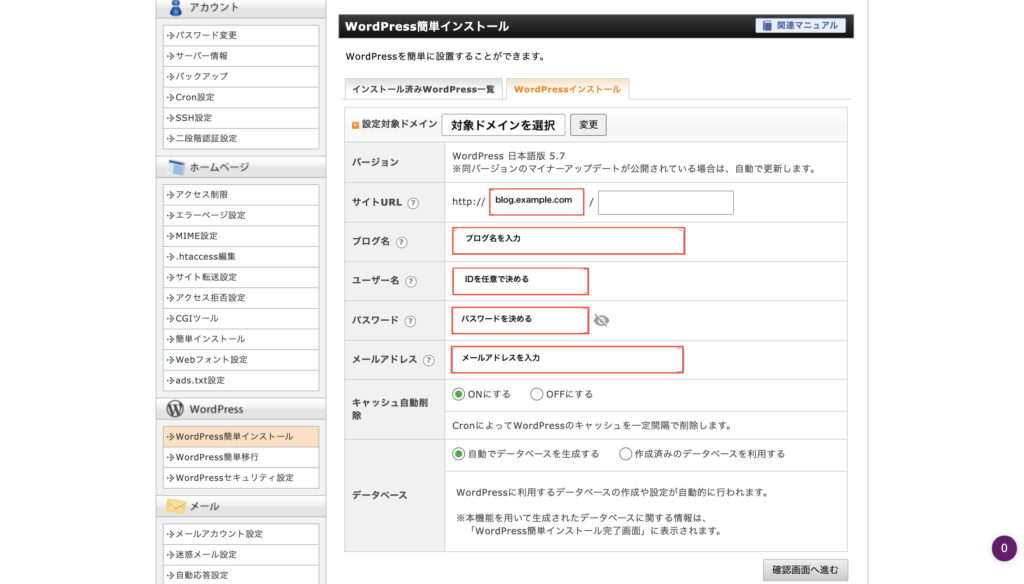Toggle password visibility eye icon
The width and height of the screenshot is (1024, 584).
coord(601,320)
